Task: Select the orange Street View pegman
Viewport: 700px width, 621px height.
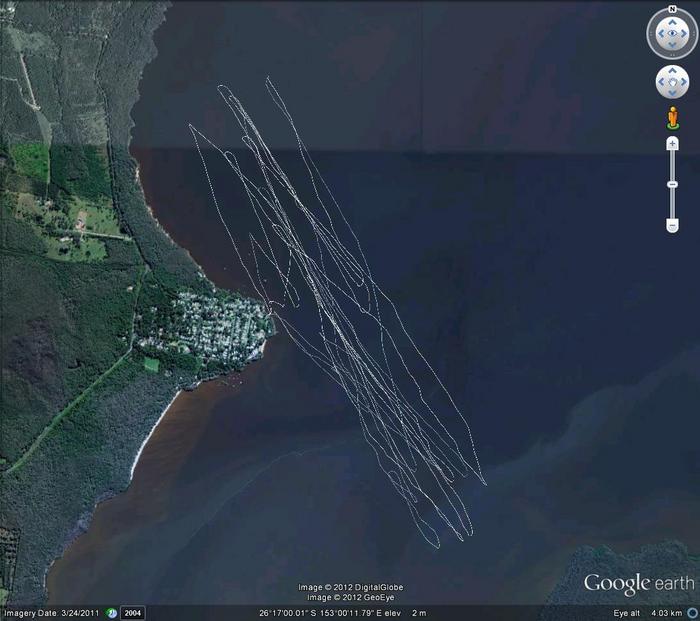Action: [672, 119]
